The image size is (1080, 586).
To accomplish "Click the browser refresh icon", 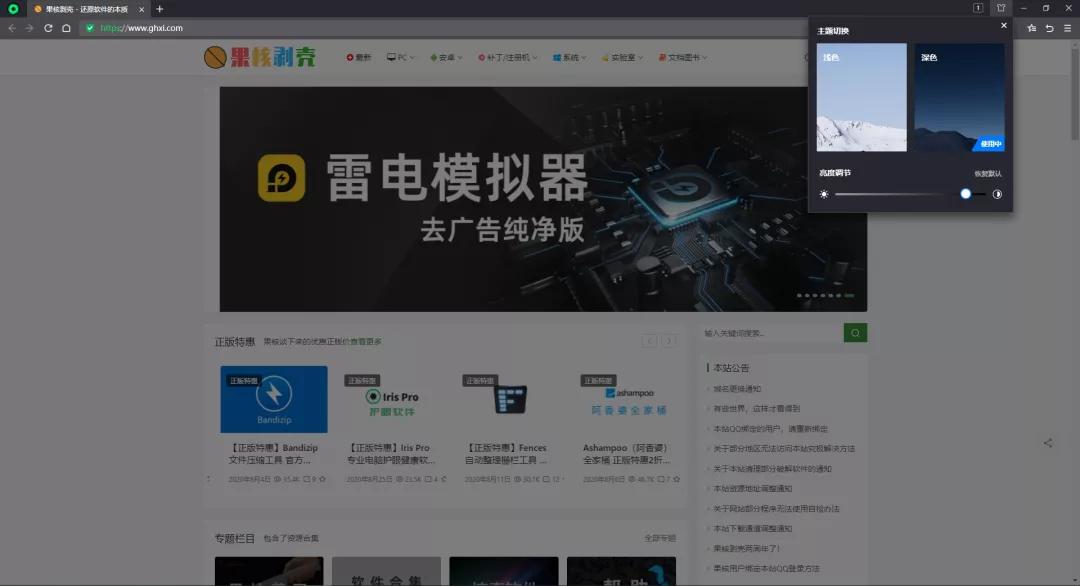I will (49, 29).
